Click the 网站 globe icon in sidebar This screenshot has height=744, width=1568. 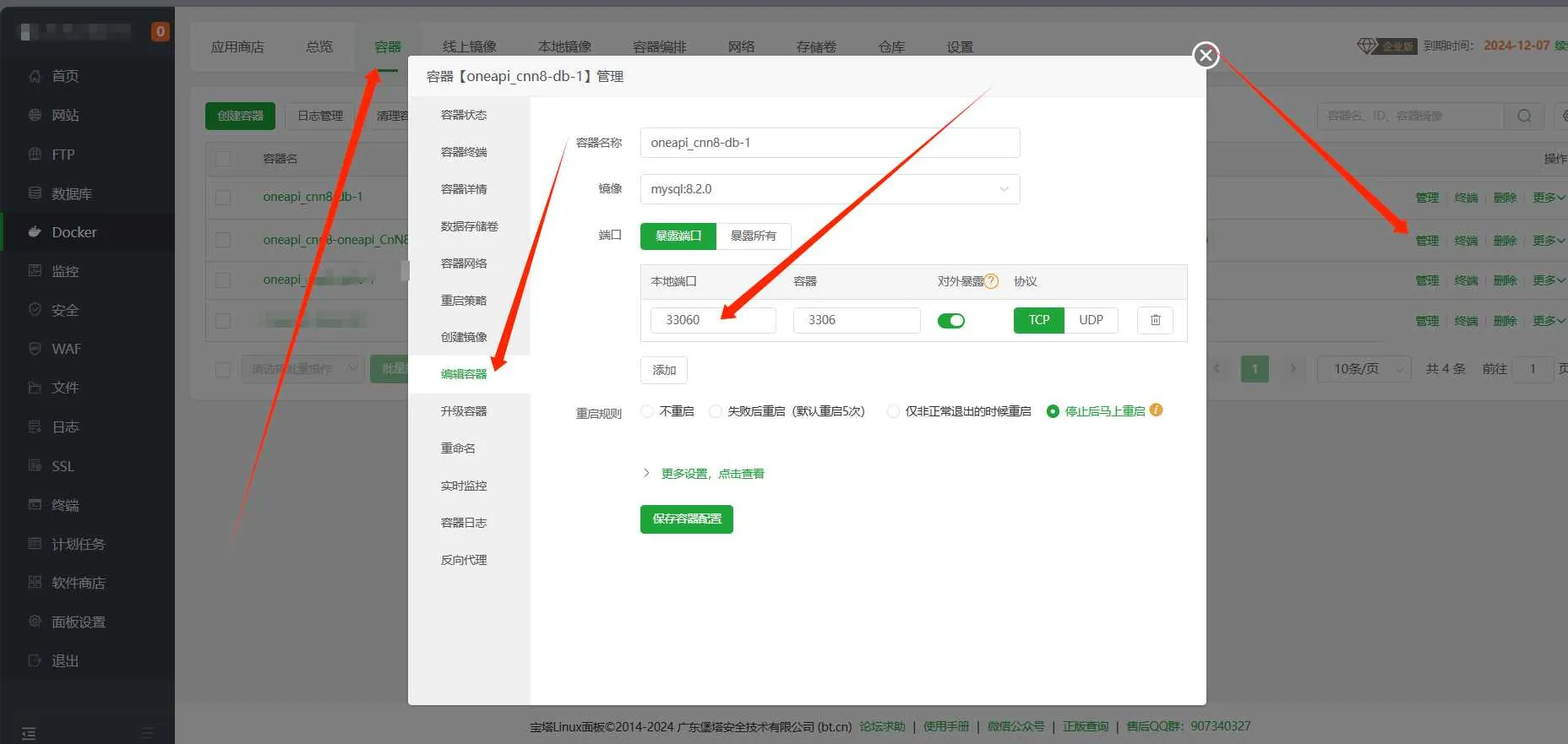pyautogui.click(x=35, y=115)
